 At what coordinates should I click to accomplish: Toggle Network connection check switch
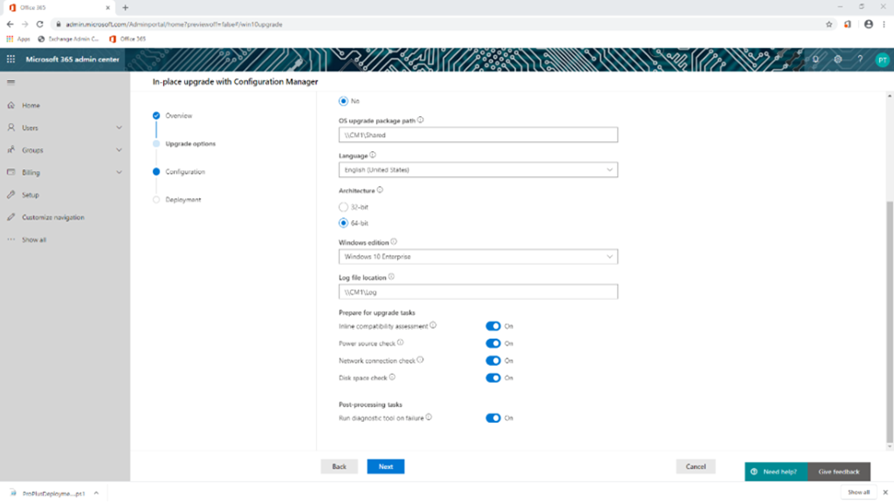point(493,361)
